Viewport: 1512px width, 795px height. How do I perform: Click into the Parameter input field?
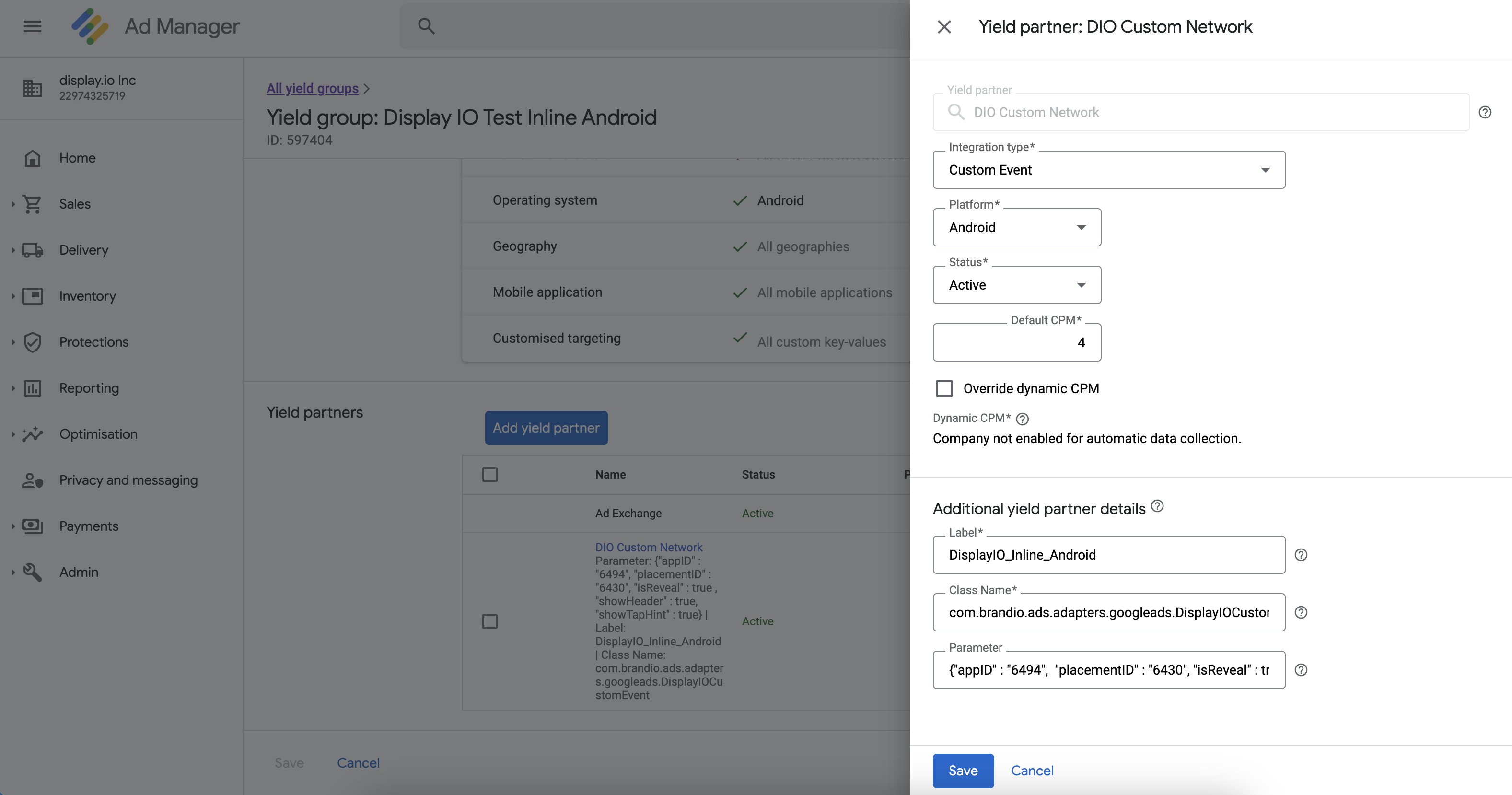click(1109, 670)
